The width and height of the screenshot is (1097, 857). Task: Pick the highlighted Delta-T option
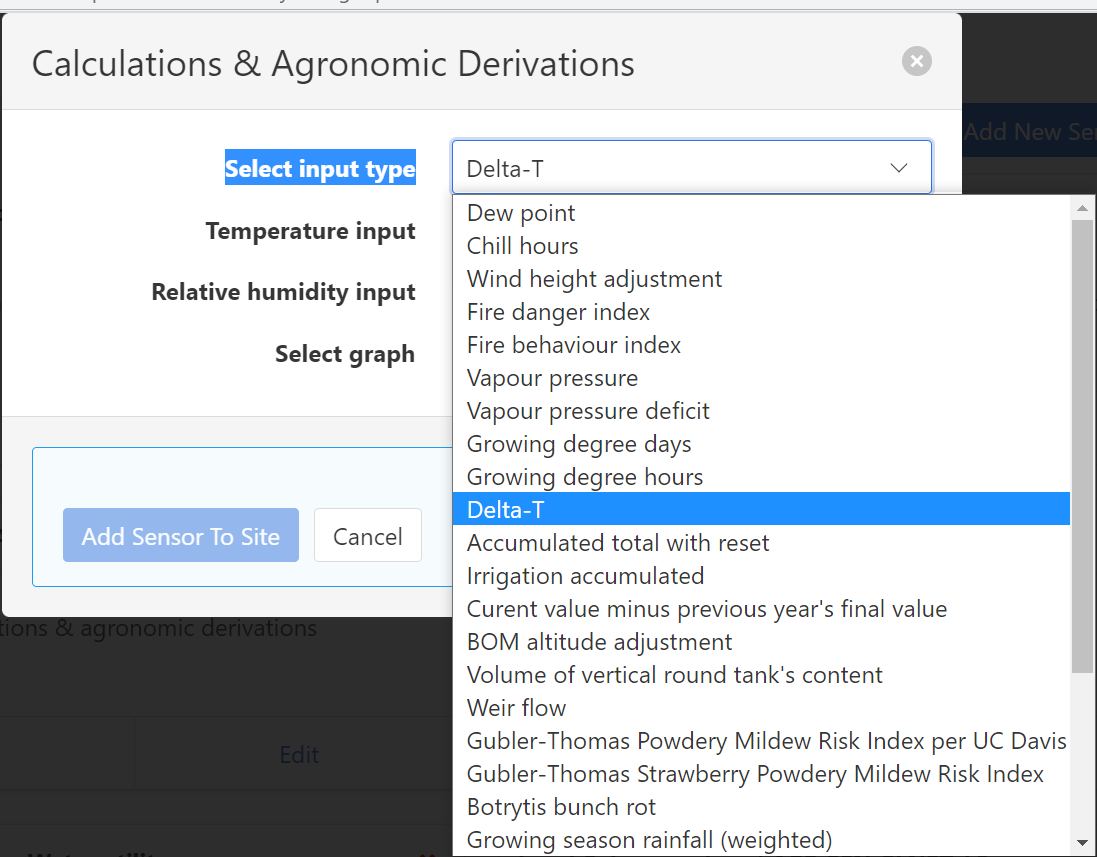pyautogui.click(x=506, y=510)
